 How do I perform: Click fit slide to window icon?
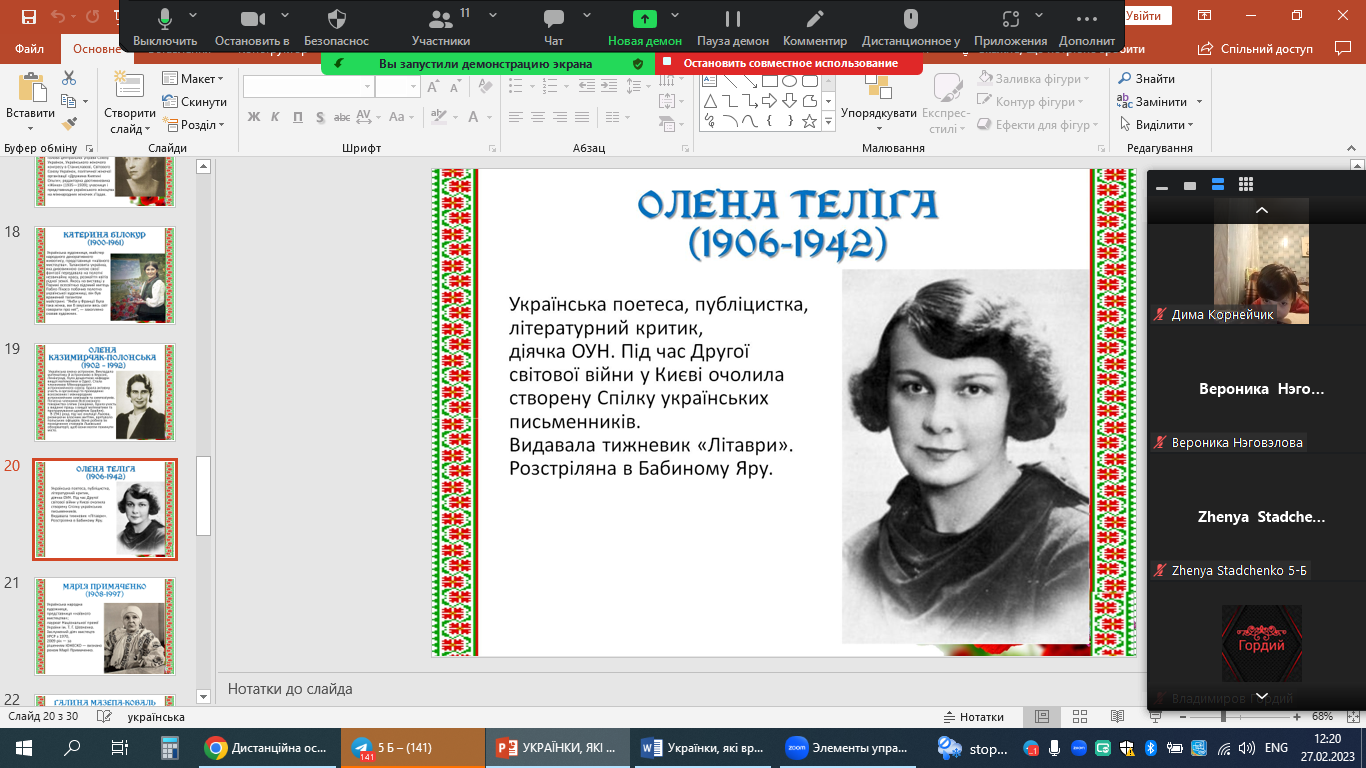point(1353,717)
